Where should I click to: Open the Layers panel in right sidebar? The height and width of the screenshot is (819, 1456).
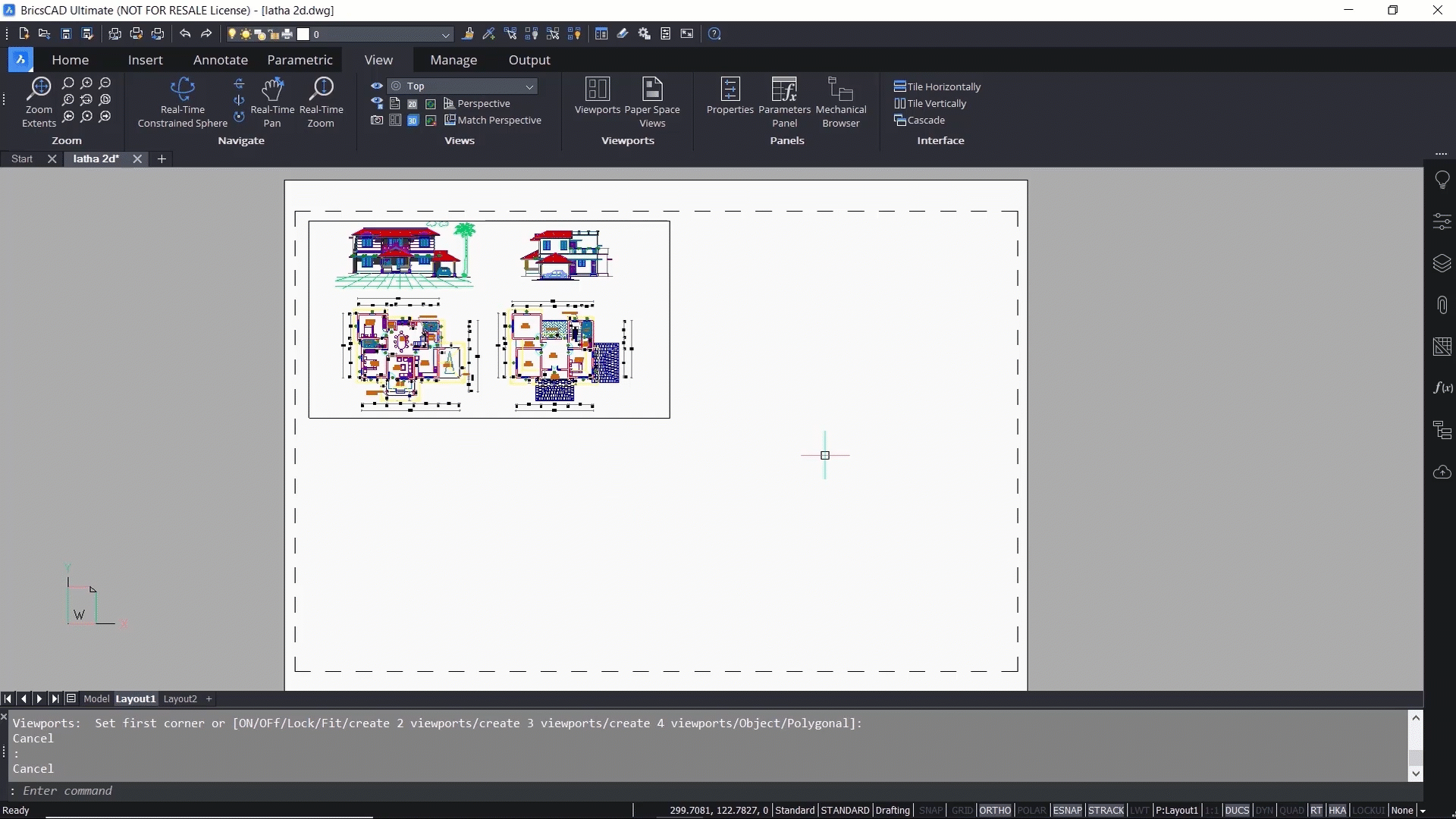pos(1442,263)
